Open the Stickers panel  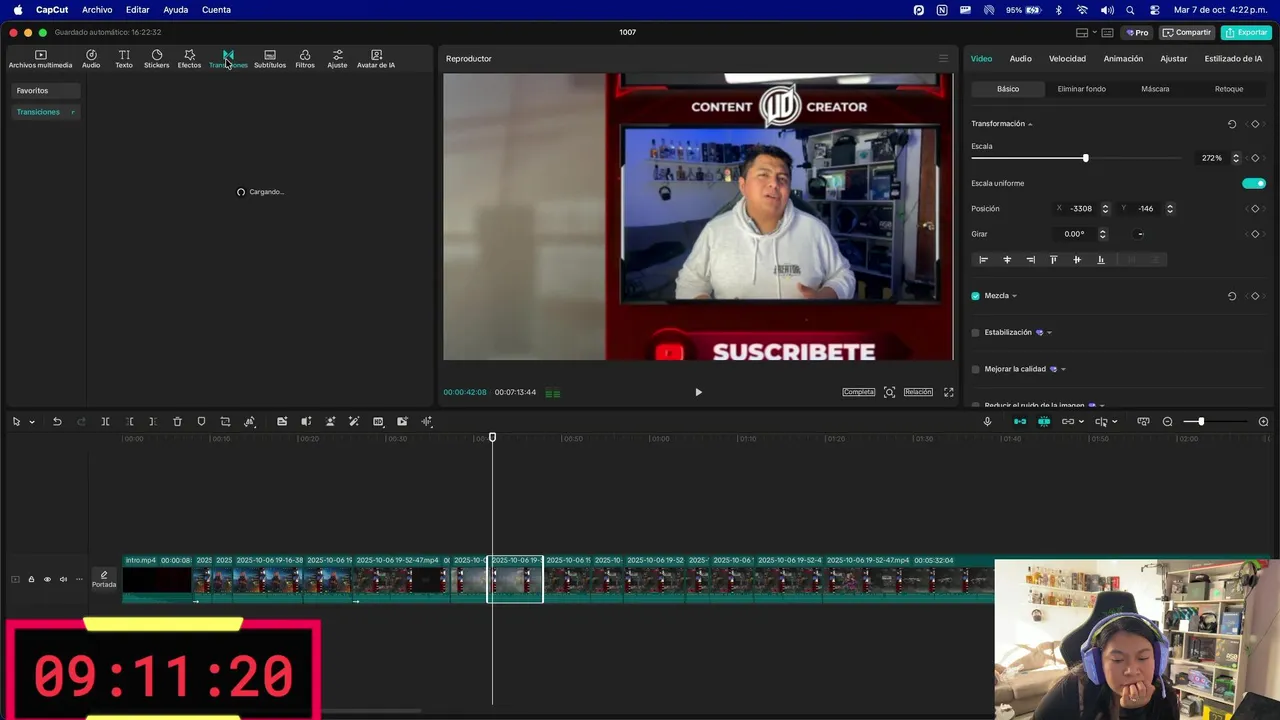156,59
